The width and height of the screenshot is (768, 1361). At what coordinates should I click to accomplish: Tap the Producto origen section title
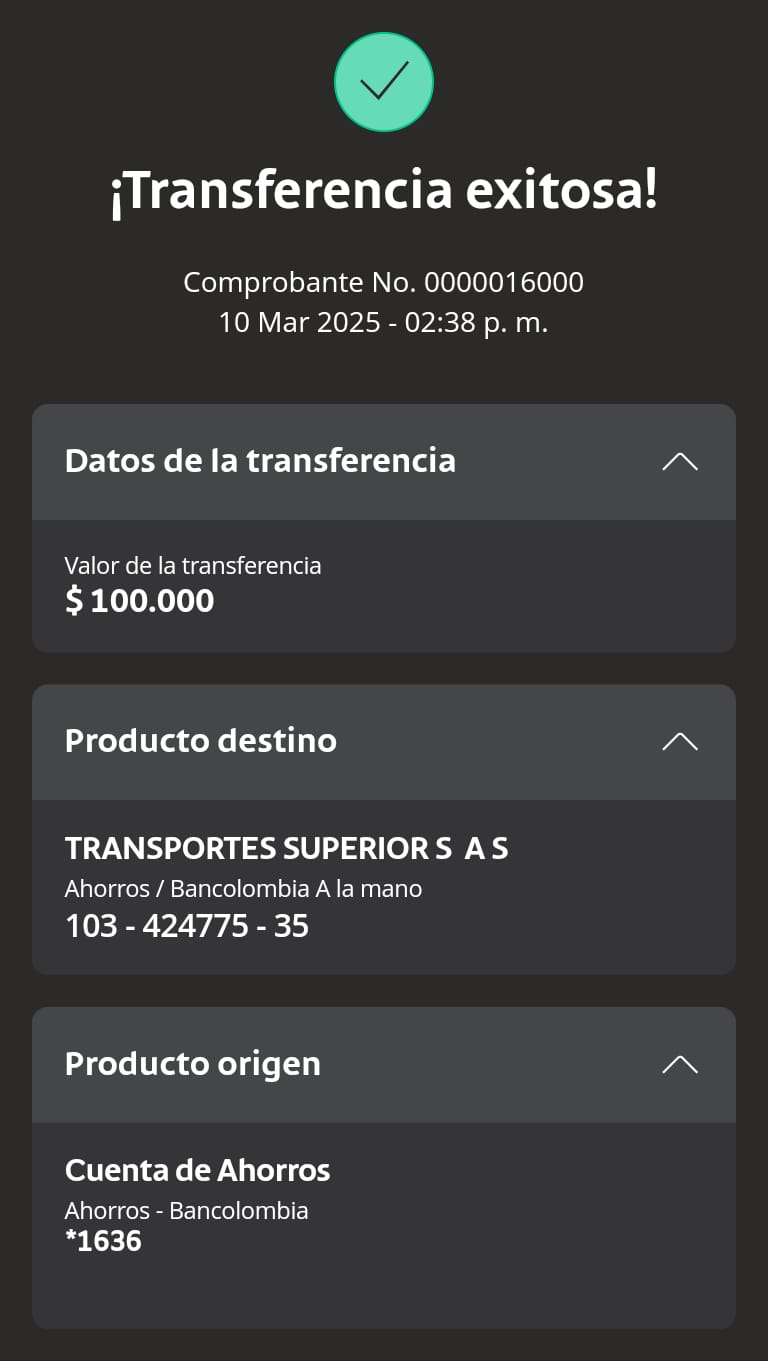pyautogui.click(x=193, y=1064)
